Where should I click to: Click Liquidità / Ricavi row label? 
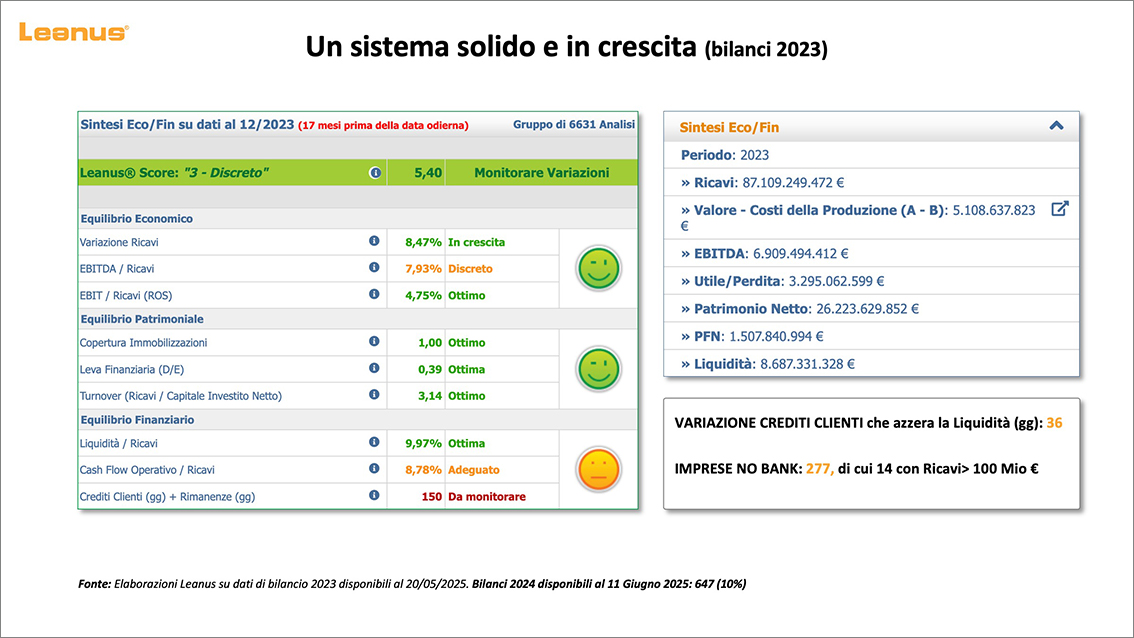(119, 443)
